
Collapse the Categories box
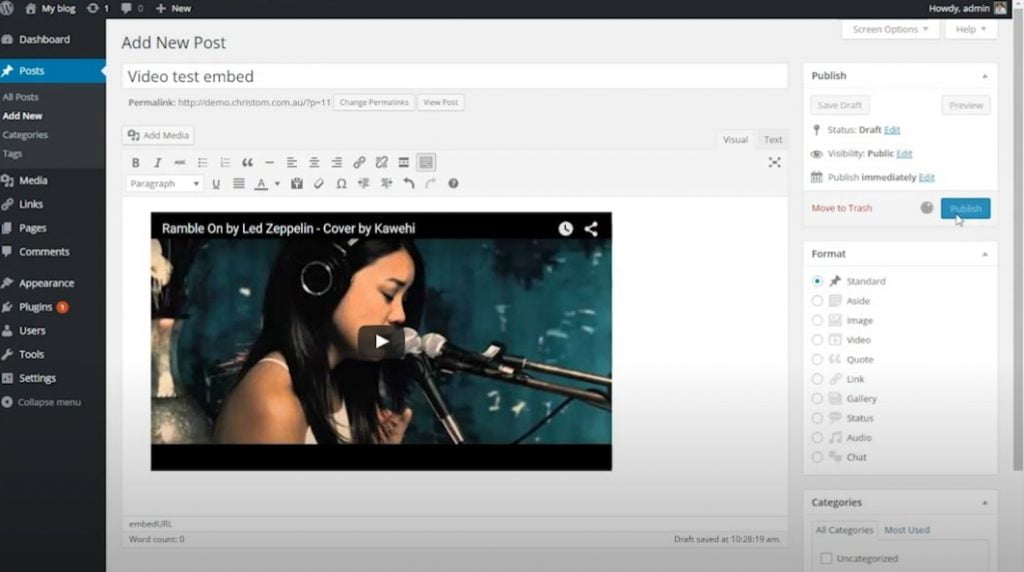[985, 503]
